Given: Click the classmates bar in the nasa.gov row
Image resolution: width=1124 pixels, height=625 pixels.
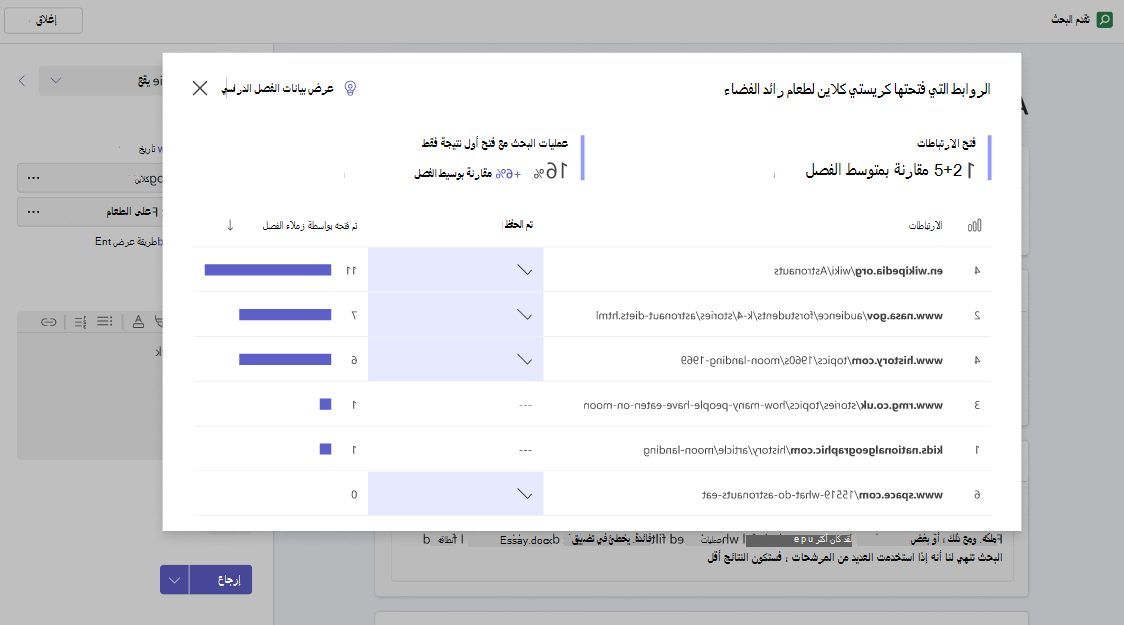Looking at the screenshot, I should click(x=285, y=315).
